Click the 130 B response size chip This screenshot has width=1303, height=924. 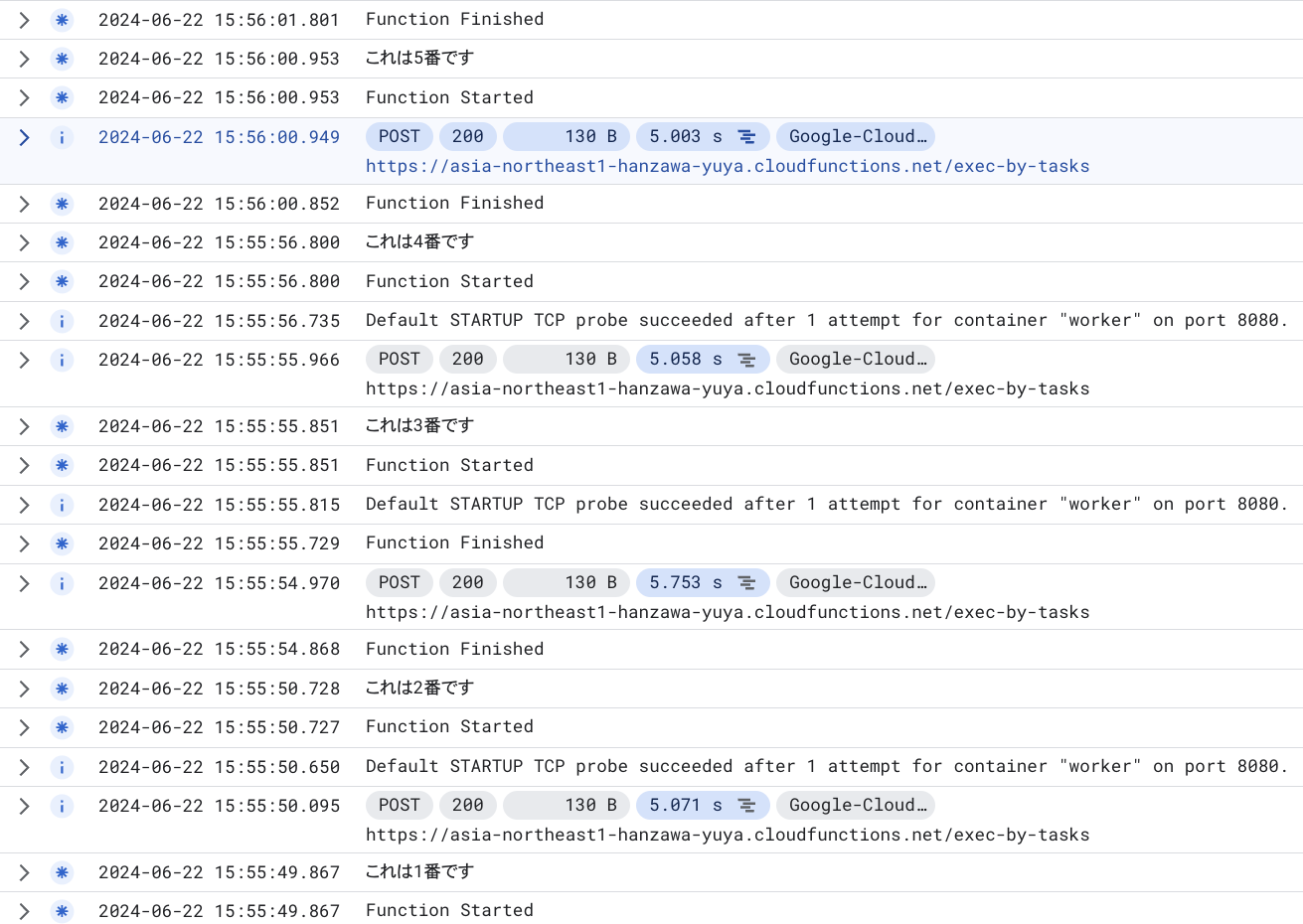567,137
